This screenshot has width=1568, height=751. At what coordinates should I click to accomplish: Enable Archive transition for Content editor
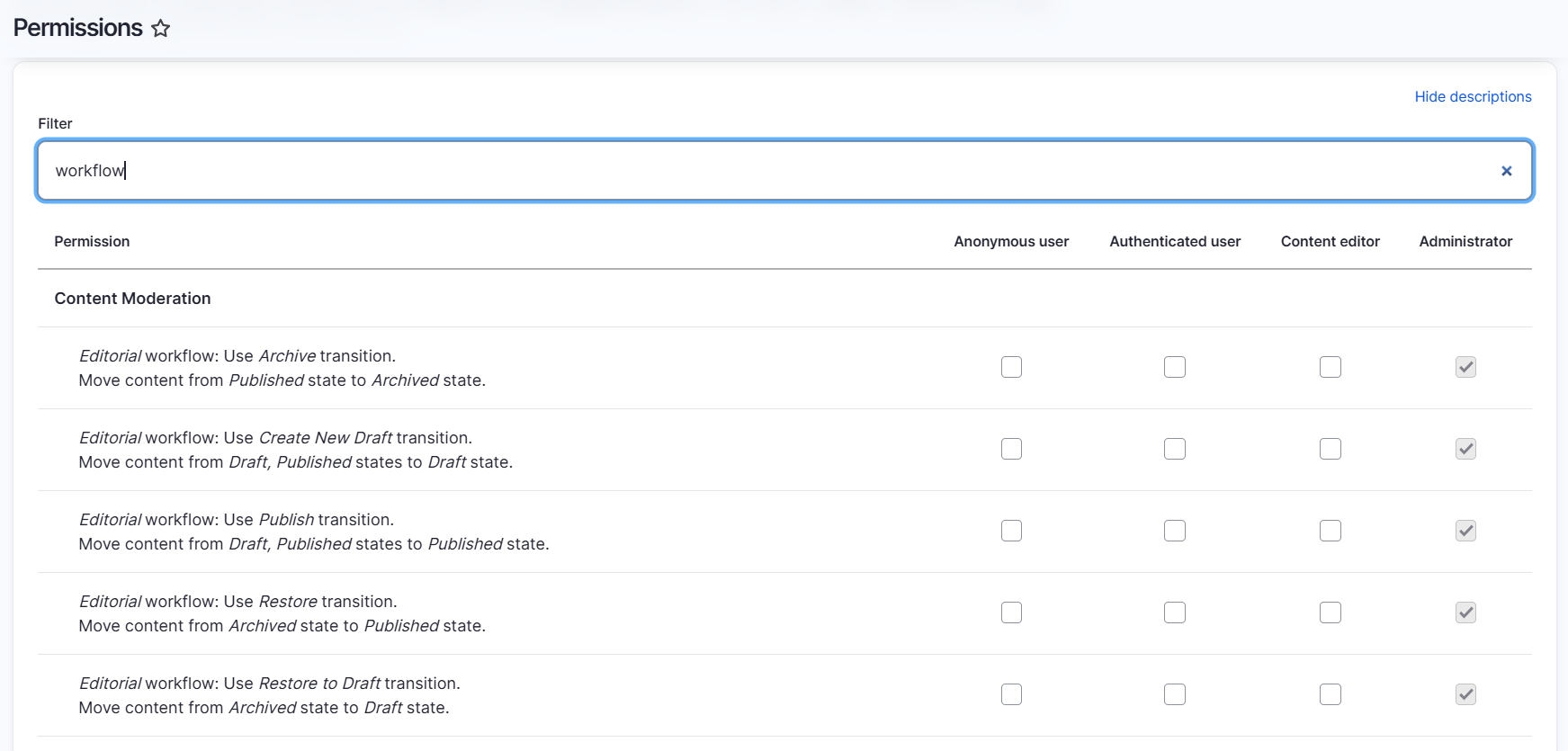pyautogui.click(x=1331, y=367)
